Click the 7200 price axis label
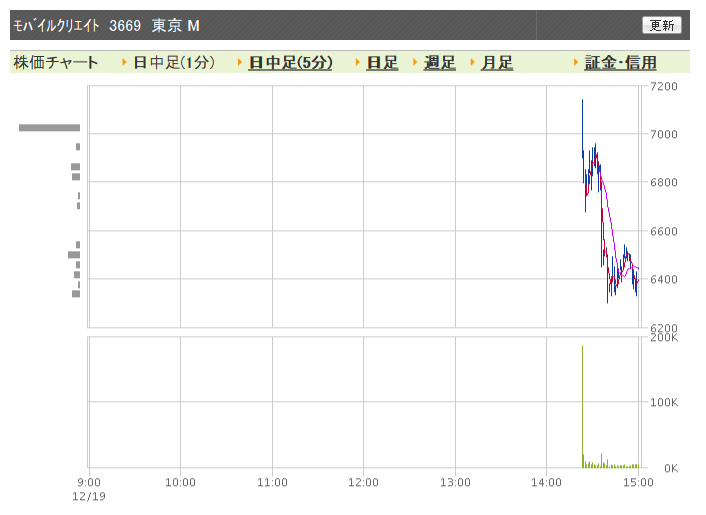The image size is (706, 515). coord(664,86)
